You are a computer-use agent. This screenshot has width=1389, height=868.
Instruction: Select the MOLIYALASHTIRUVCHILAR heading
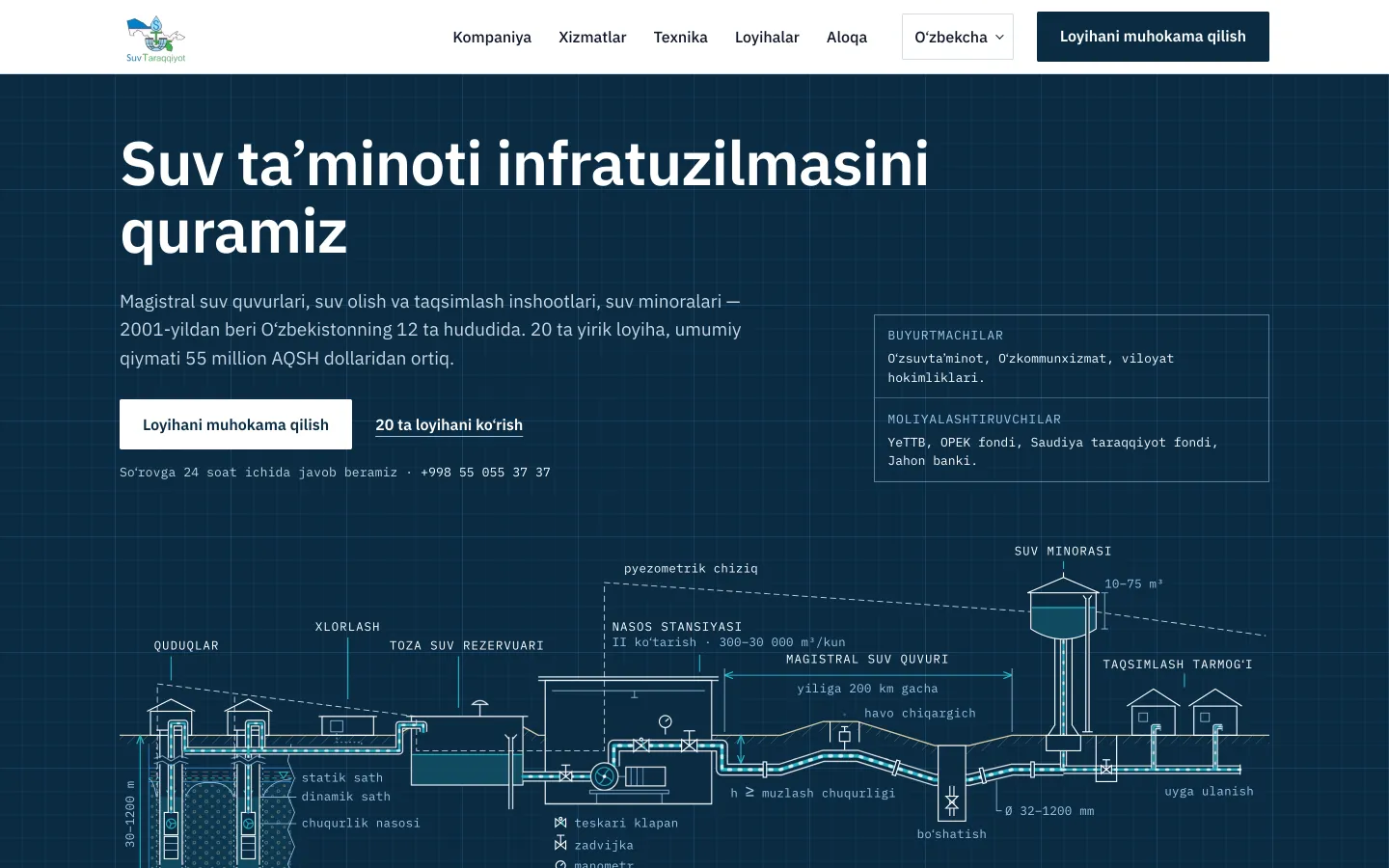coord(974,420)
